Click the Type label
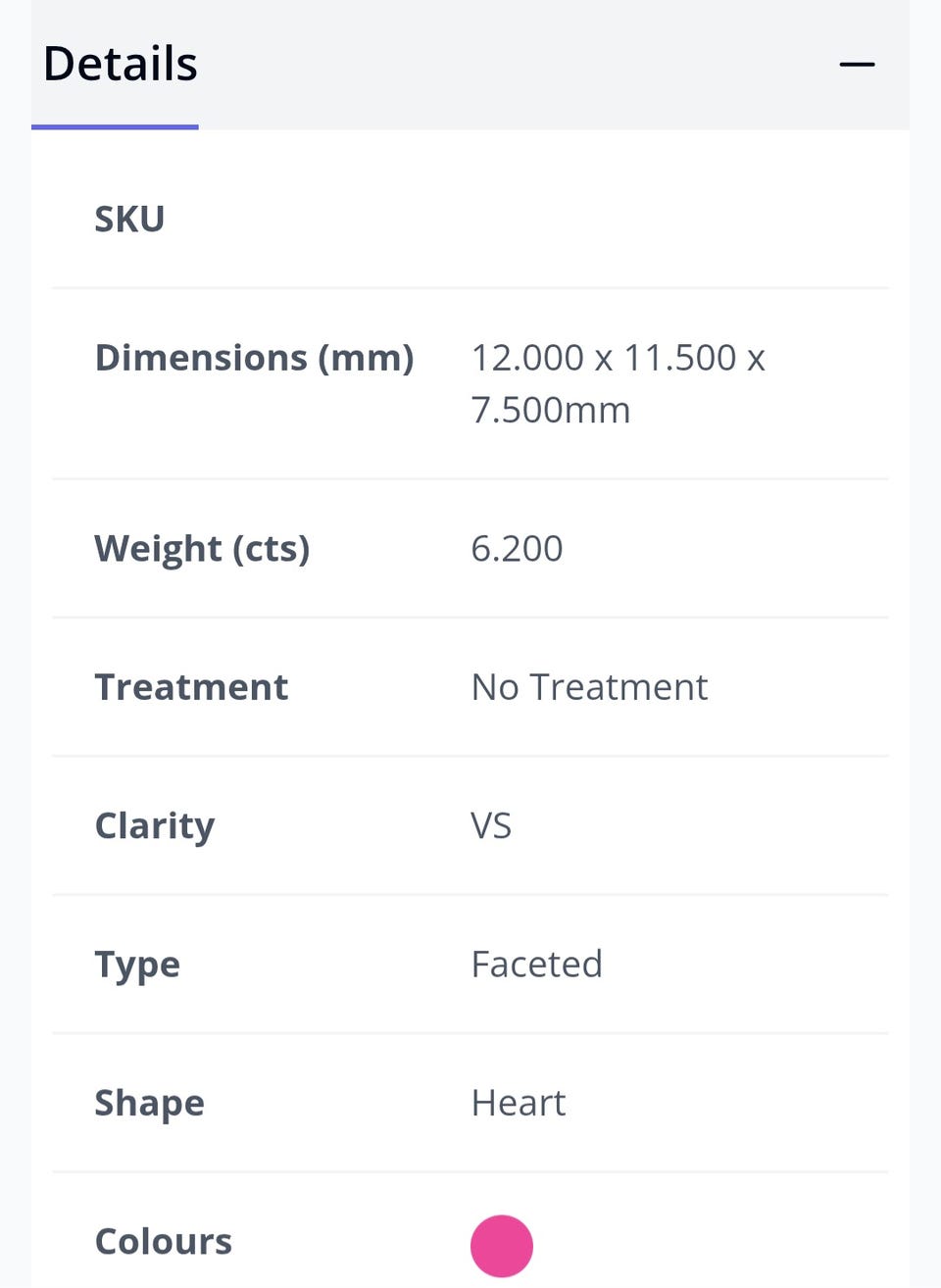The width and height of the screenshot is (941, 1288). click(137, 965)
